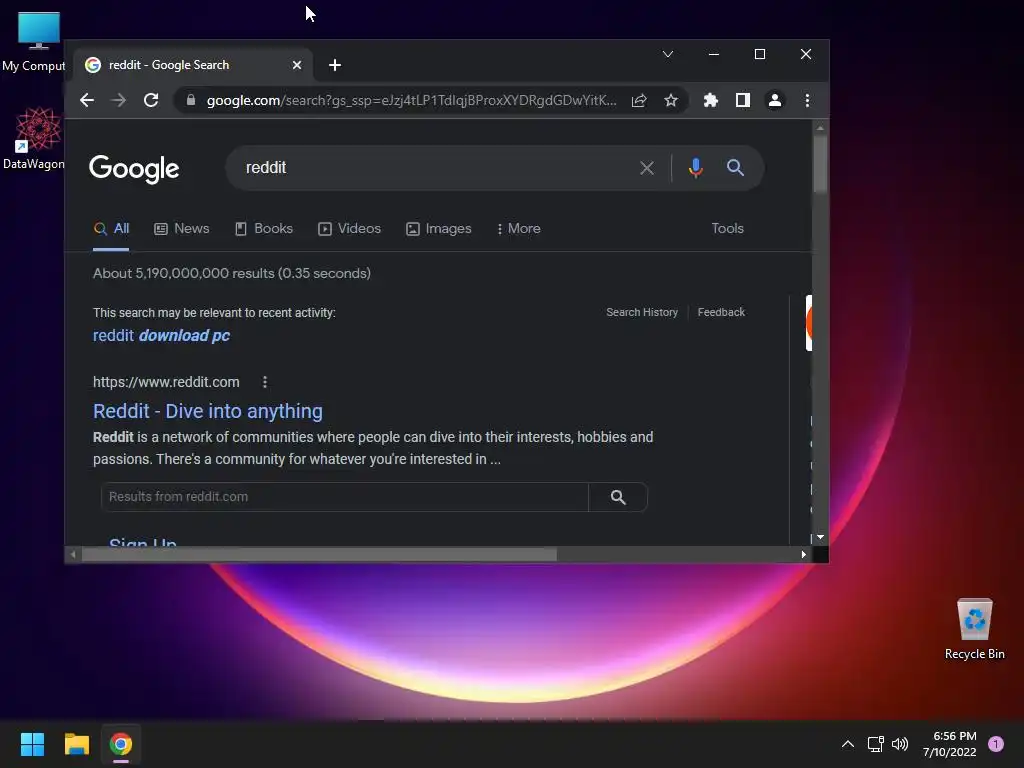This screenshot has width=1024, height=768.
Task: Open Chrome's side panel icon
Action: click(x=743, y=100)
